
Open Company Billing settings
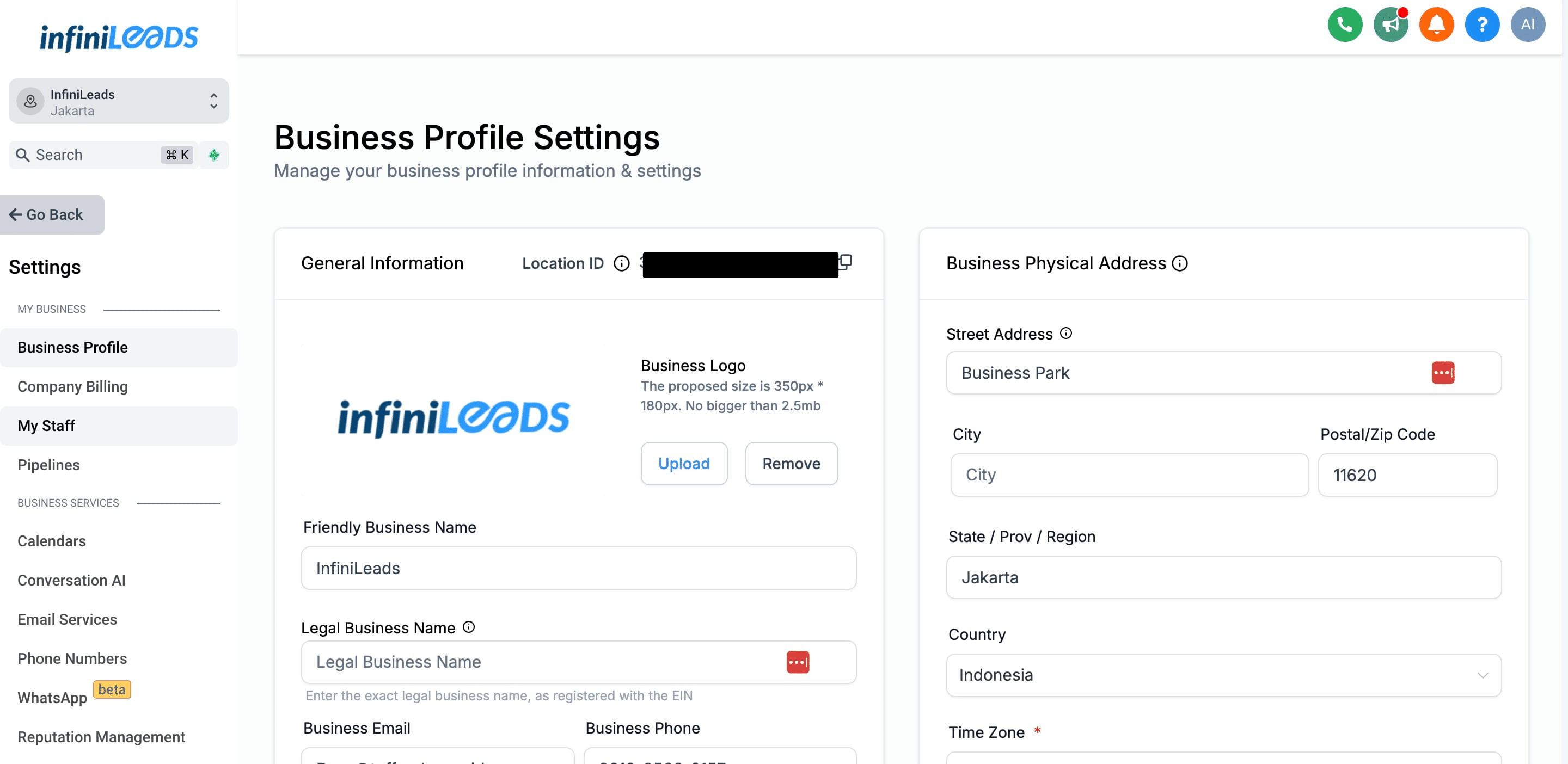point(72,386)
